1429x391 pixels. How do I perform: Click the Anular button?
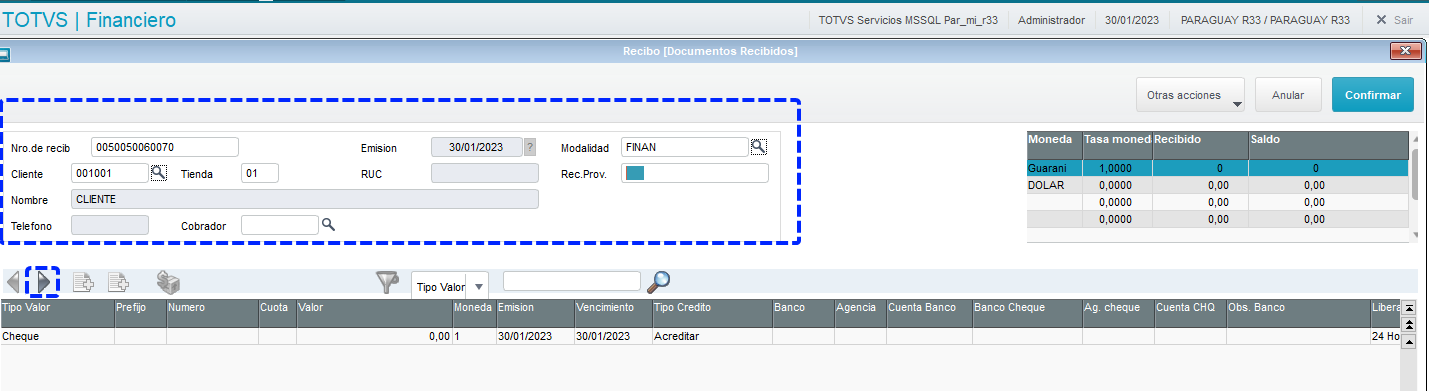pyautogui.click(x=1288, y=95)
